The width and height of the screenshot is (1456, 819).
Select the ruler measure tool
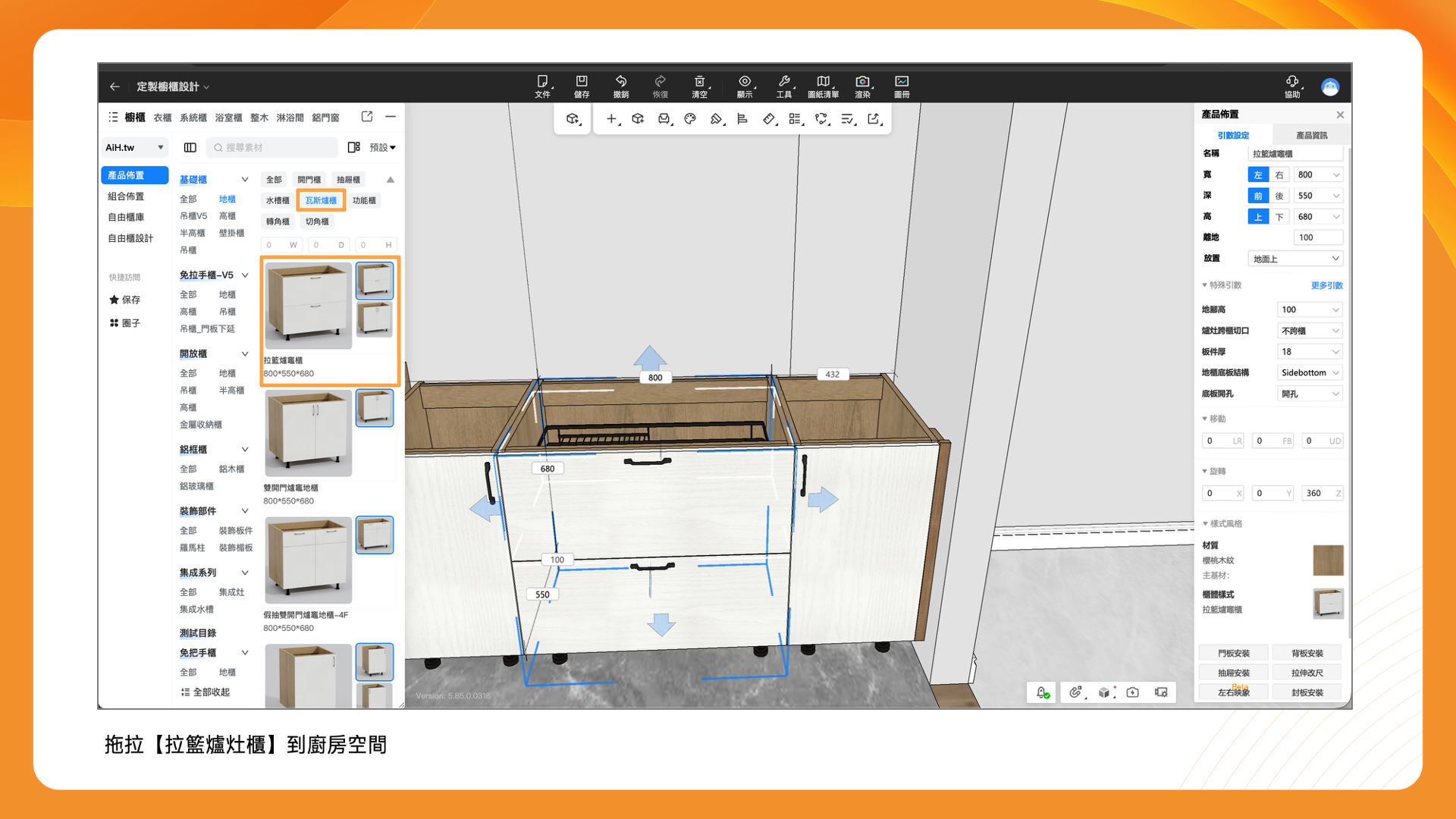769,119
